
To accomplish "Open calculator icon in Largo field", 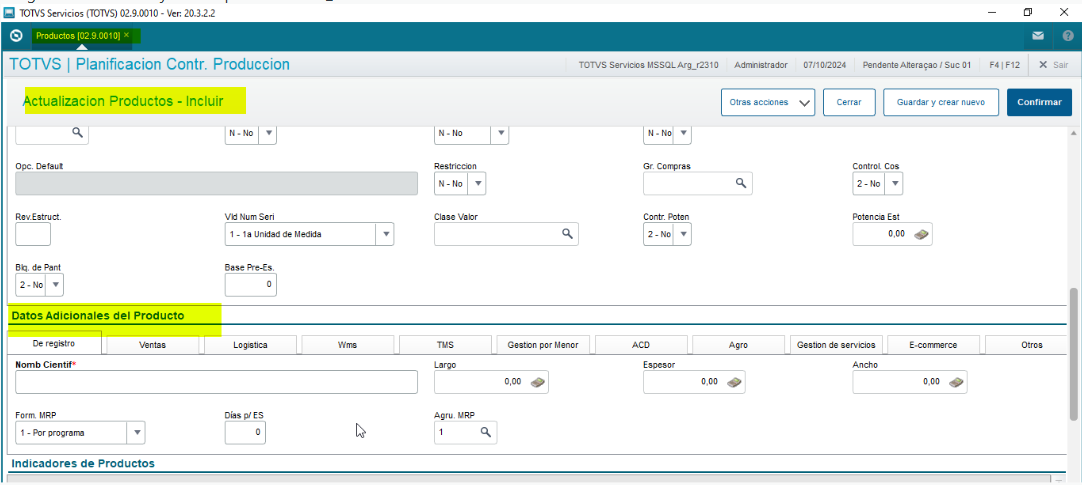I will pos(538,382).
